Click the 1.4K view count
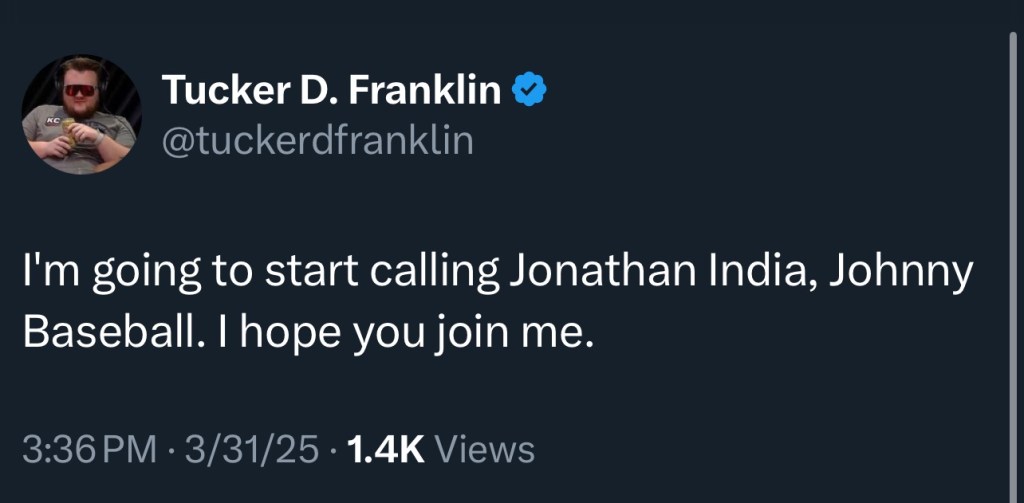 click(384, 449)
